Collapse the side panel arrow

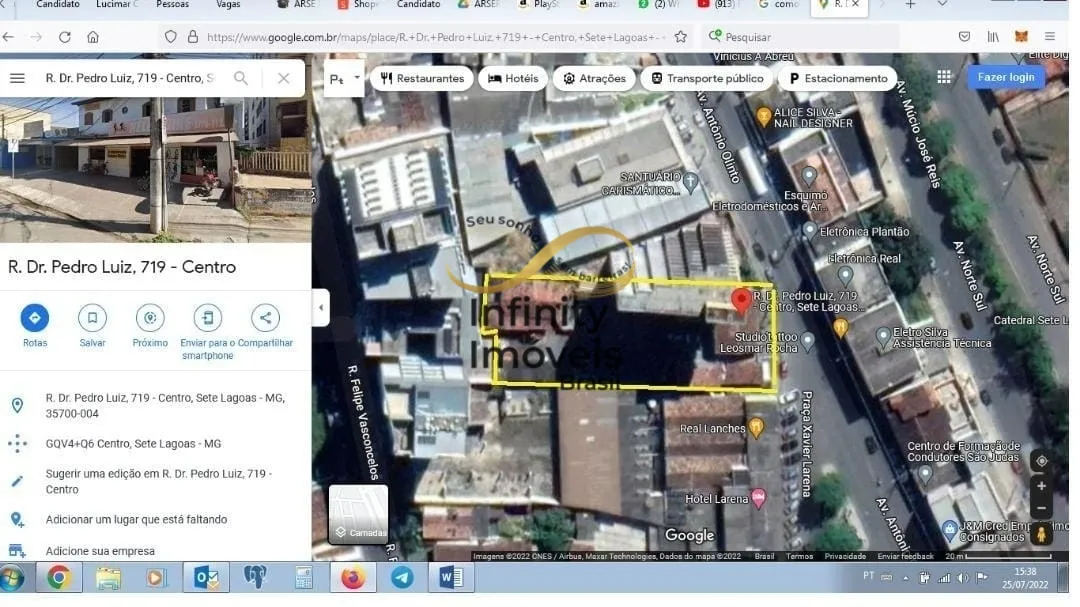click(x=321, y=307)
